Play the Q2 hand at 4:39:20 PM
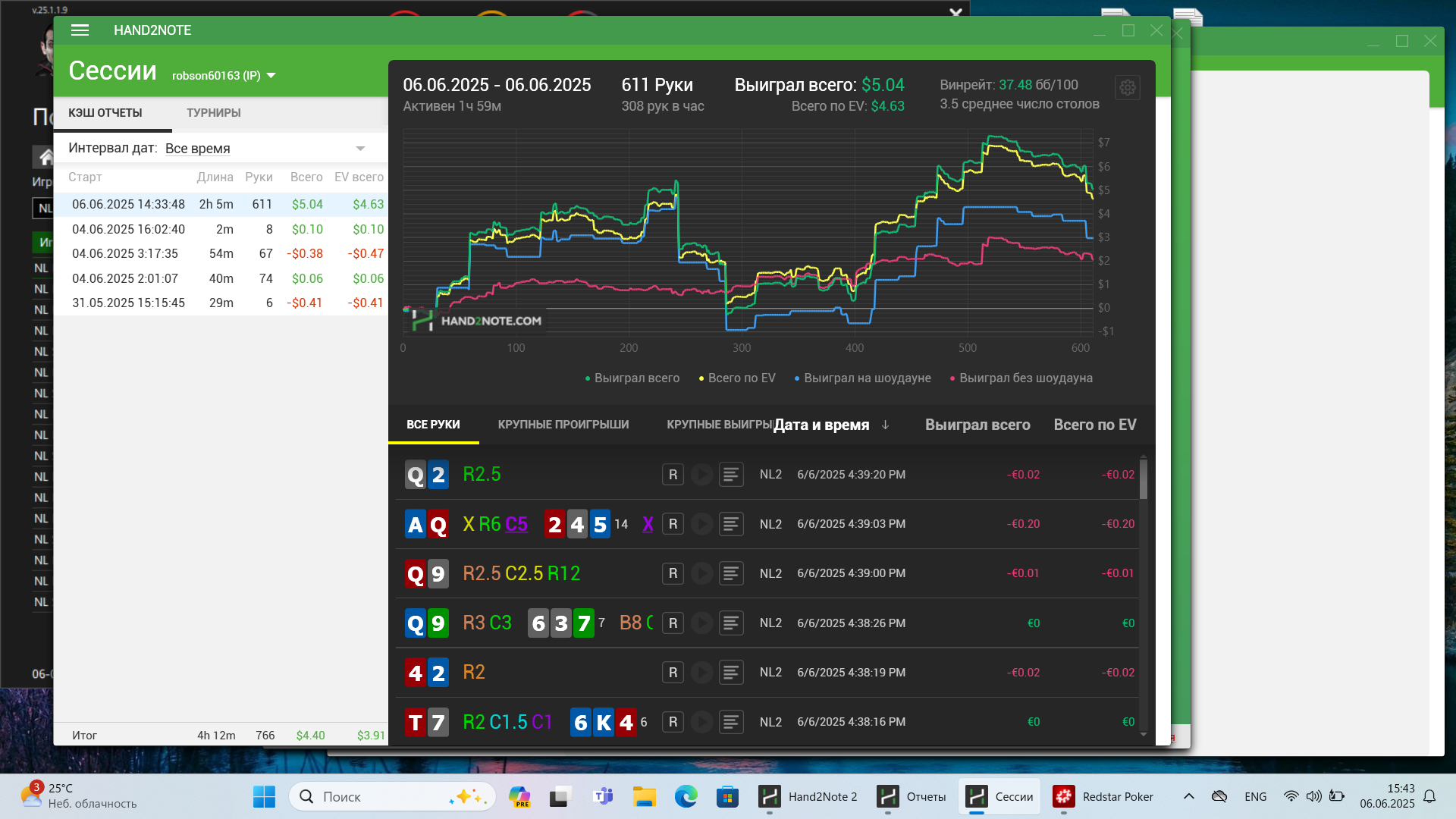 (701, 475)
